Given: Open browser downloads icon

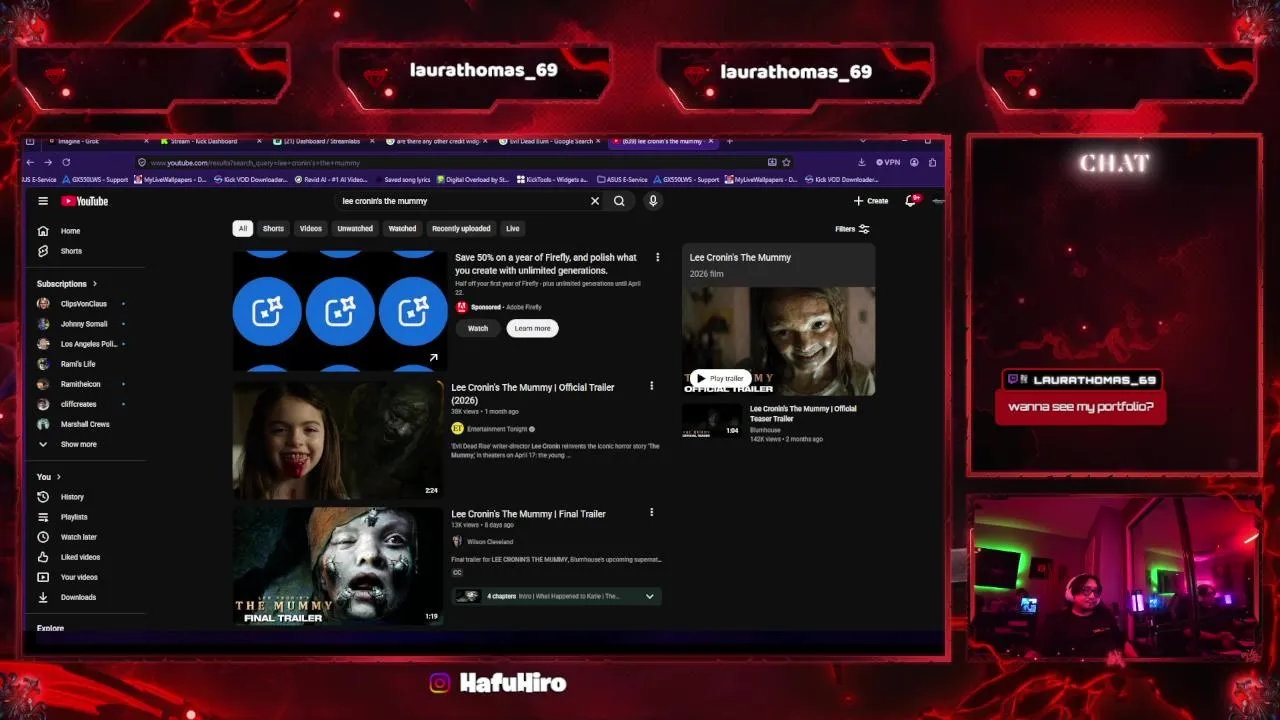Looking at the screenshot, I should (x=861, y=162).
